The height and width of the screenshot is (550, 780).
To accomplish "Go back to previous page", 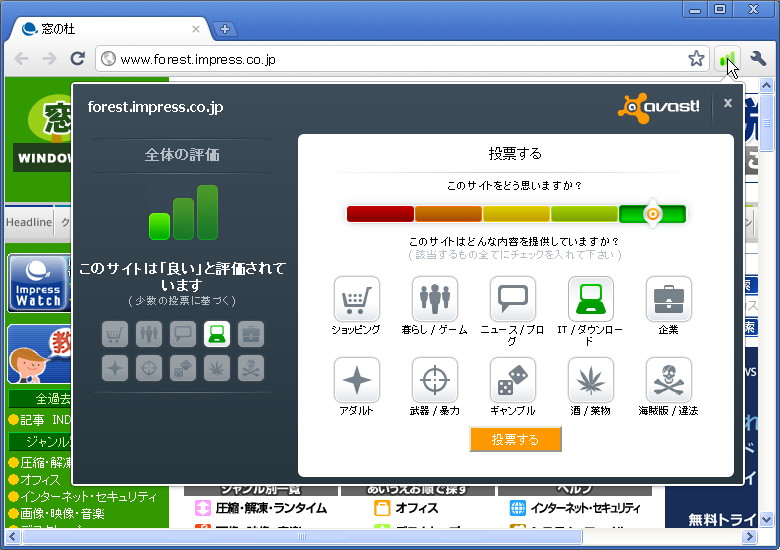I will 21,59.
